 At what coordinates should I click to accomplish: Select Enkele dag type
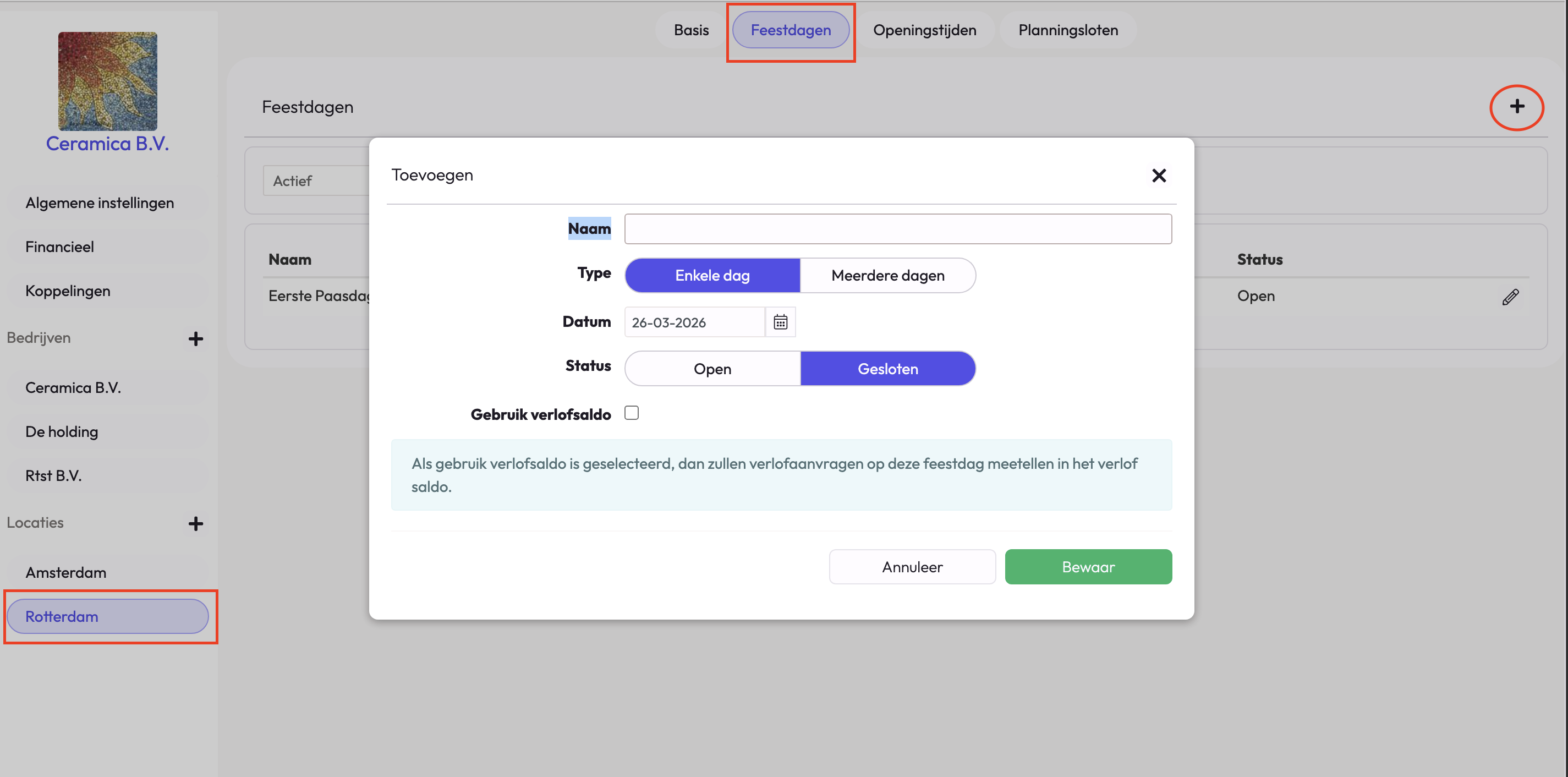pos(712,275)
